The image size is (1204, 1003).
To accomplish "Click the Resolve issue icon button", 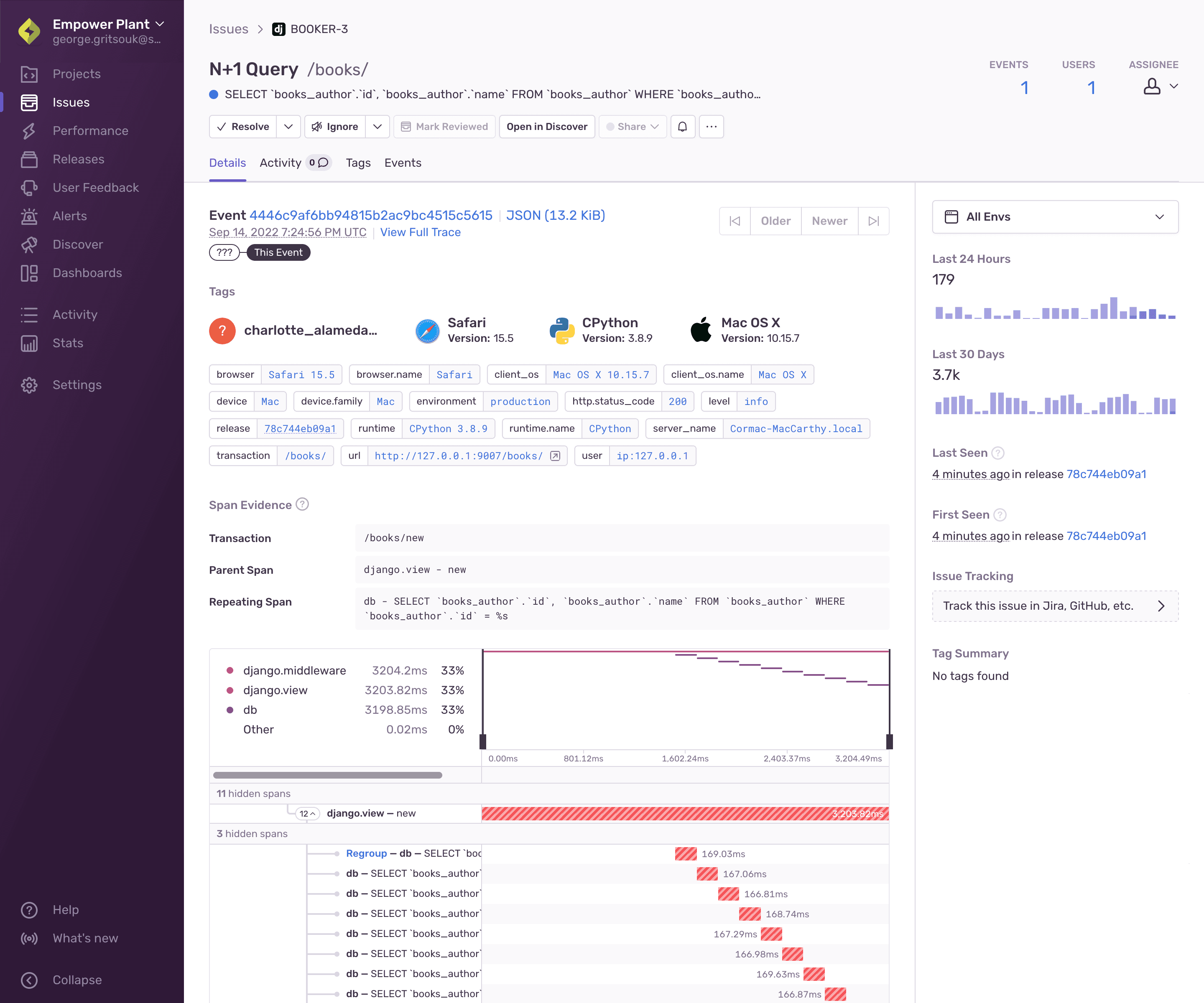I will point(243,127).
